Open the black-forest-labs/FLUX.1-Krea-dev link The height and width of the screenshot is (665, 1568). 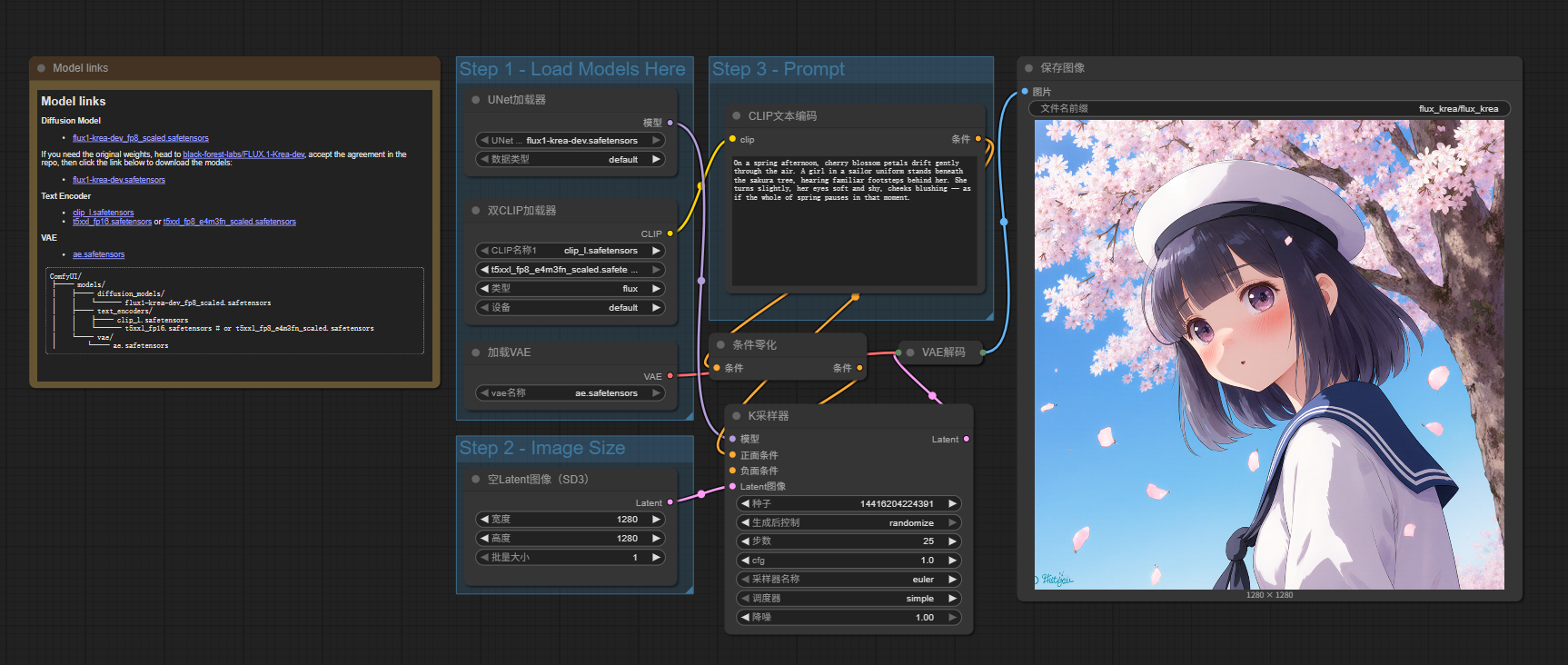243,154
